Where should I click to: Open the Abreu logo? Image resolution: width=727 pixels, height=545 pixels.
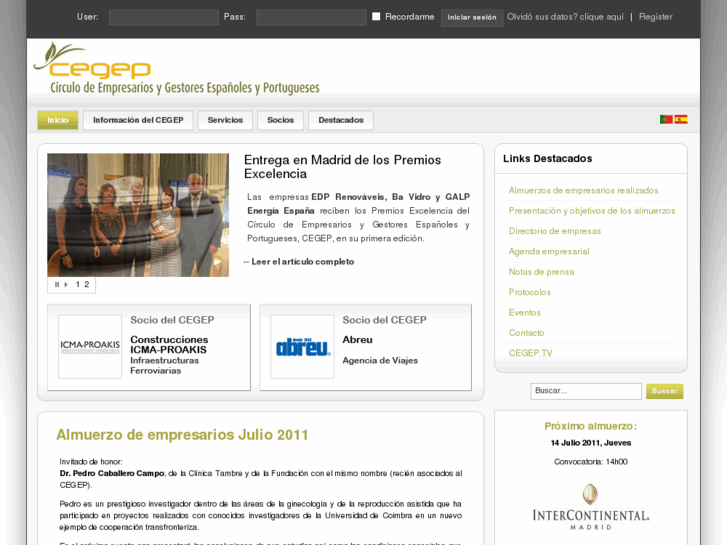(x=302, y=346)
